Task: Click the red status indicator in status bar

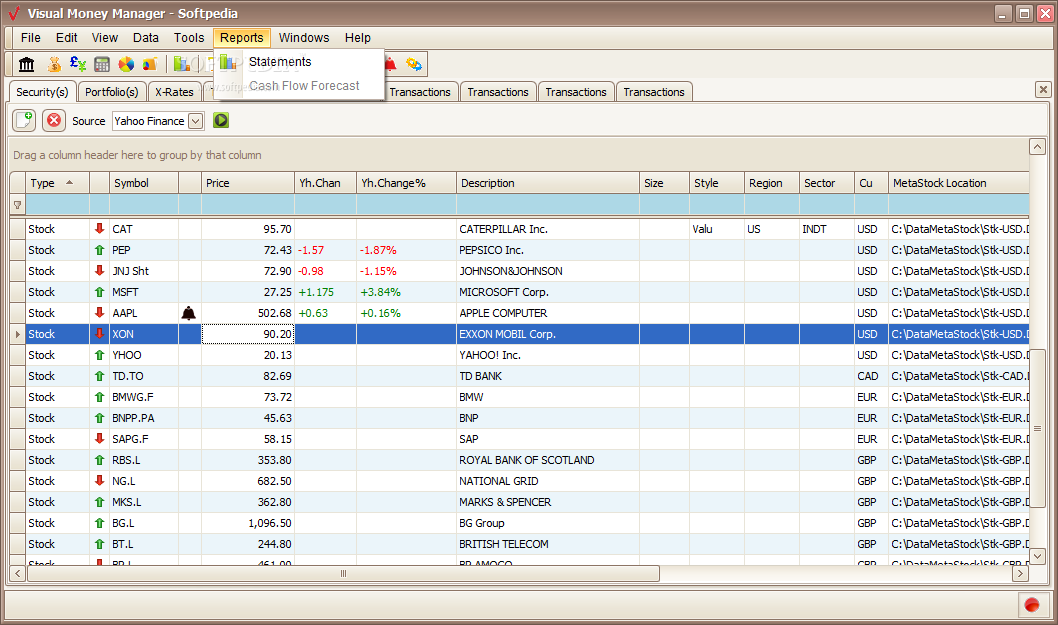Action: (x=1032, y=605)
